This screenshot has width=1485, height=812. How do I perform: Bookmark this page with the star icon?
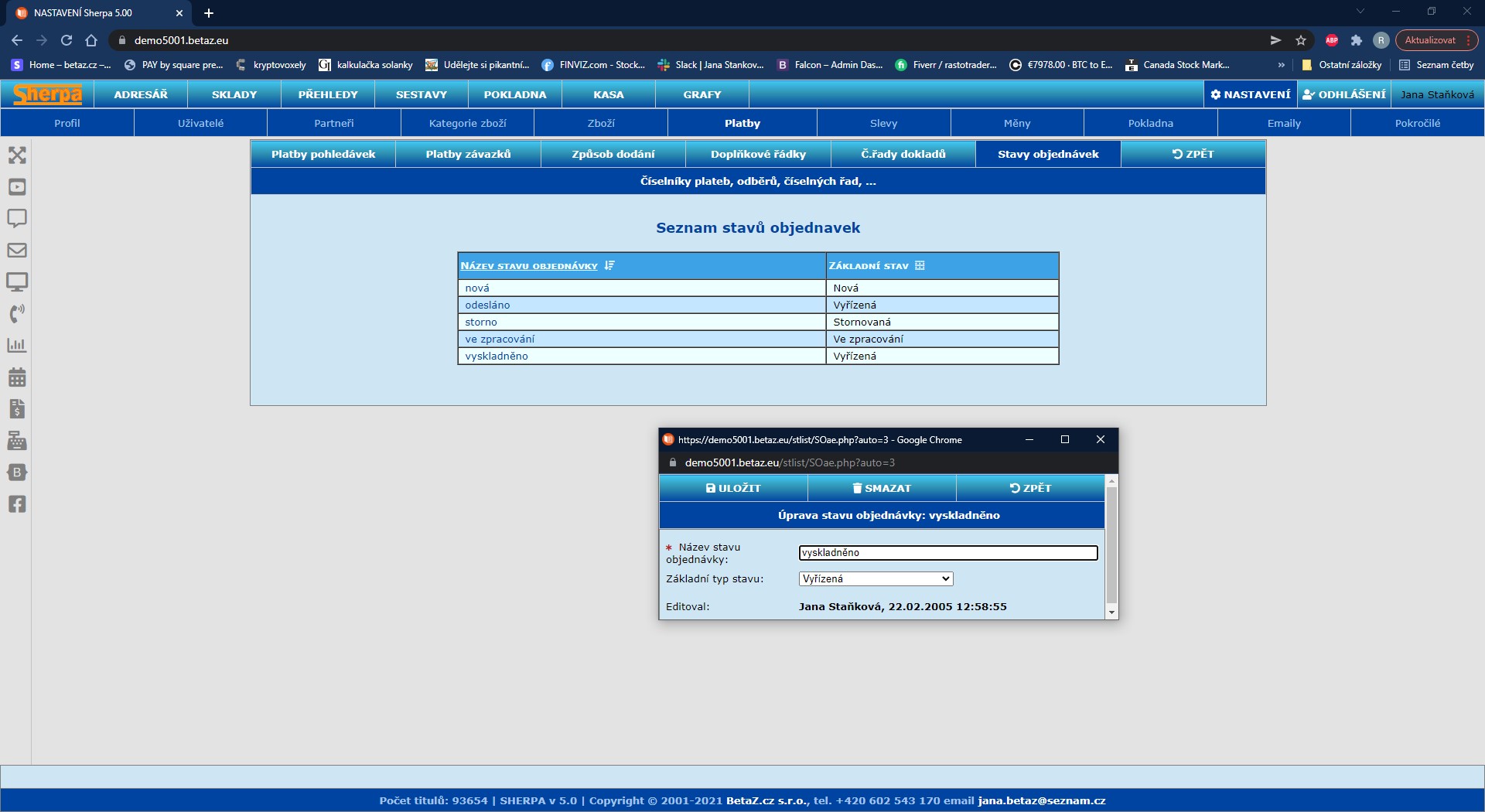tap(1301, 40)
